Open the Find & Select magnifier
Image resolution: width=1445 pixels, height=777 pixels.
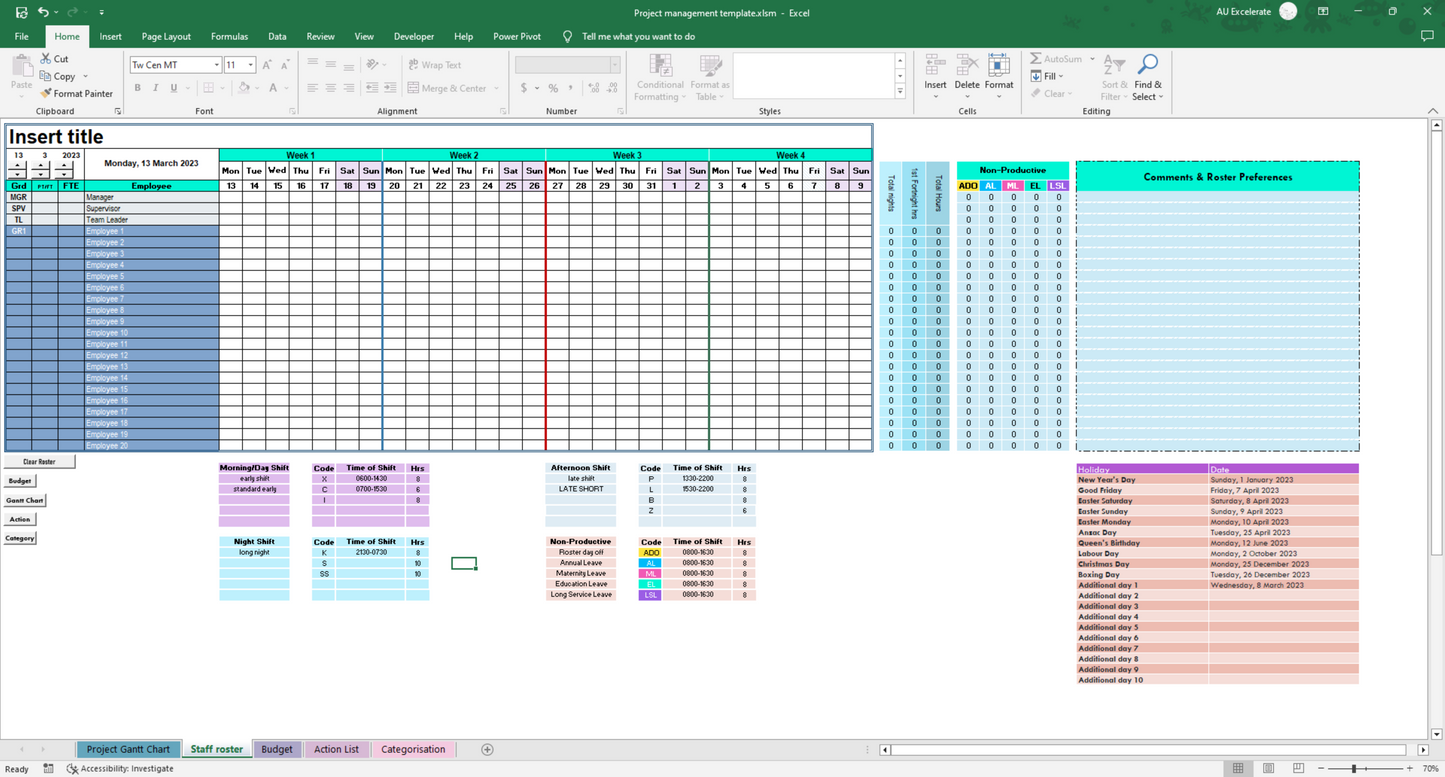[1148, 77]
